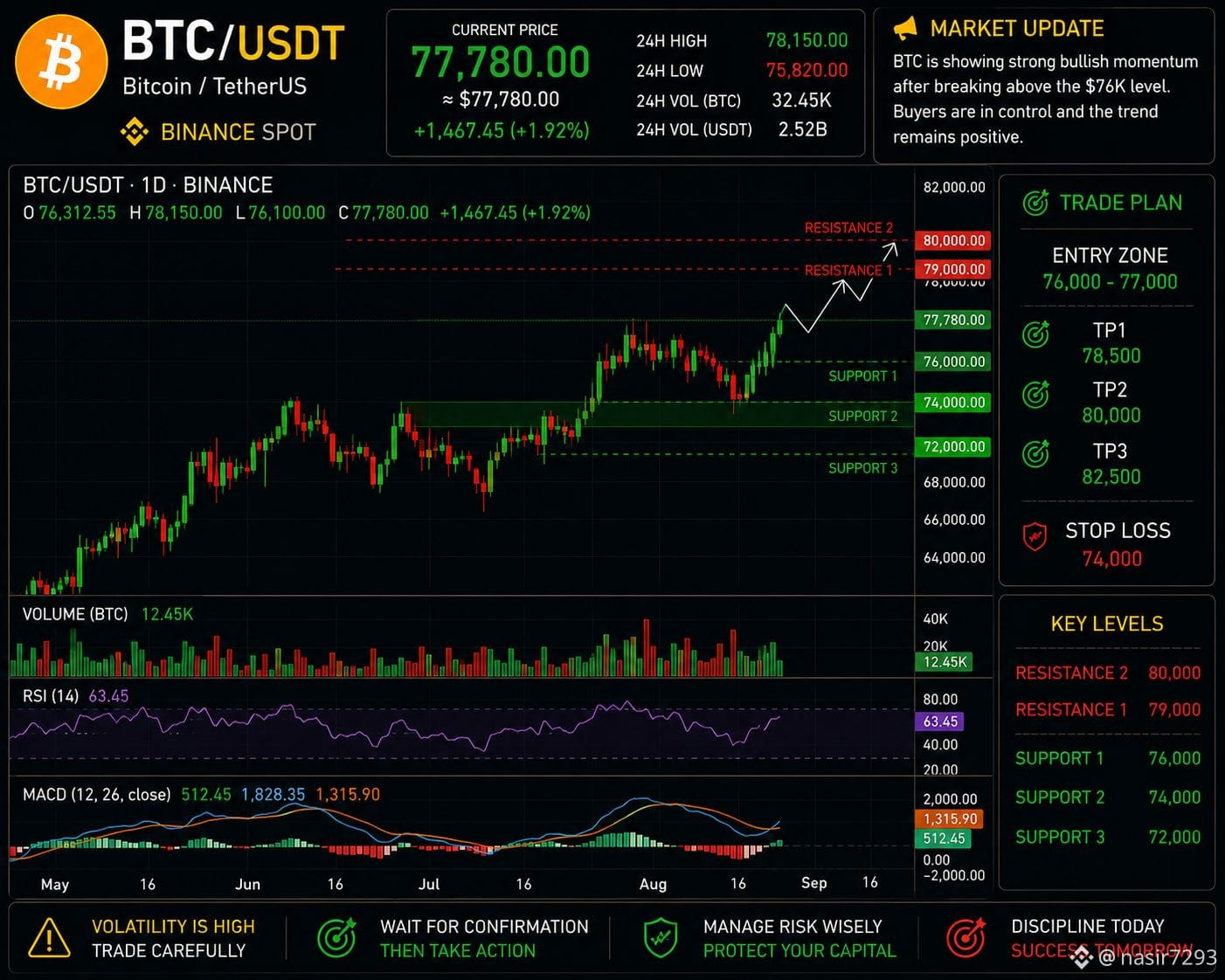Click the purple 63.45 RSI axis tag

[x=940, y=721]
